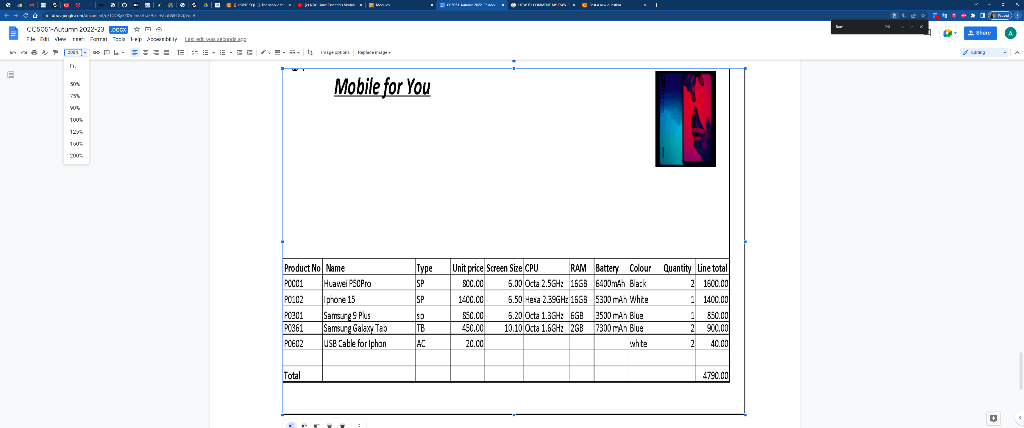1024x428 pixels.
Task: Open the Line and paragraph spacing icon
Action: 181,52
